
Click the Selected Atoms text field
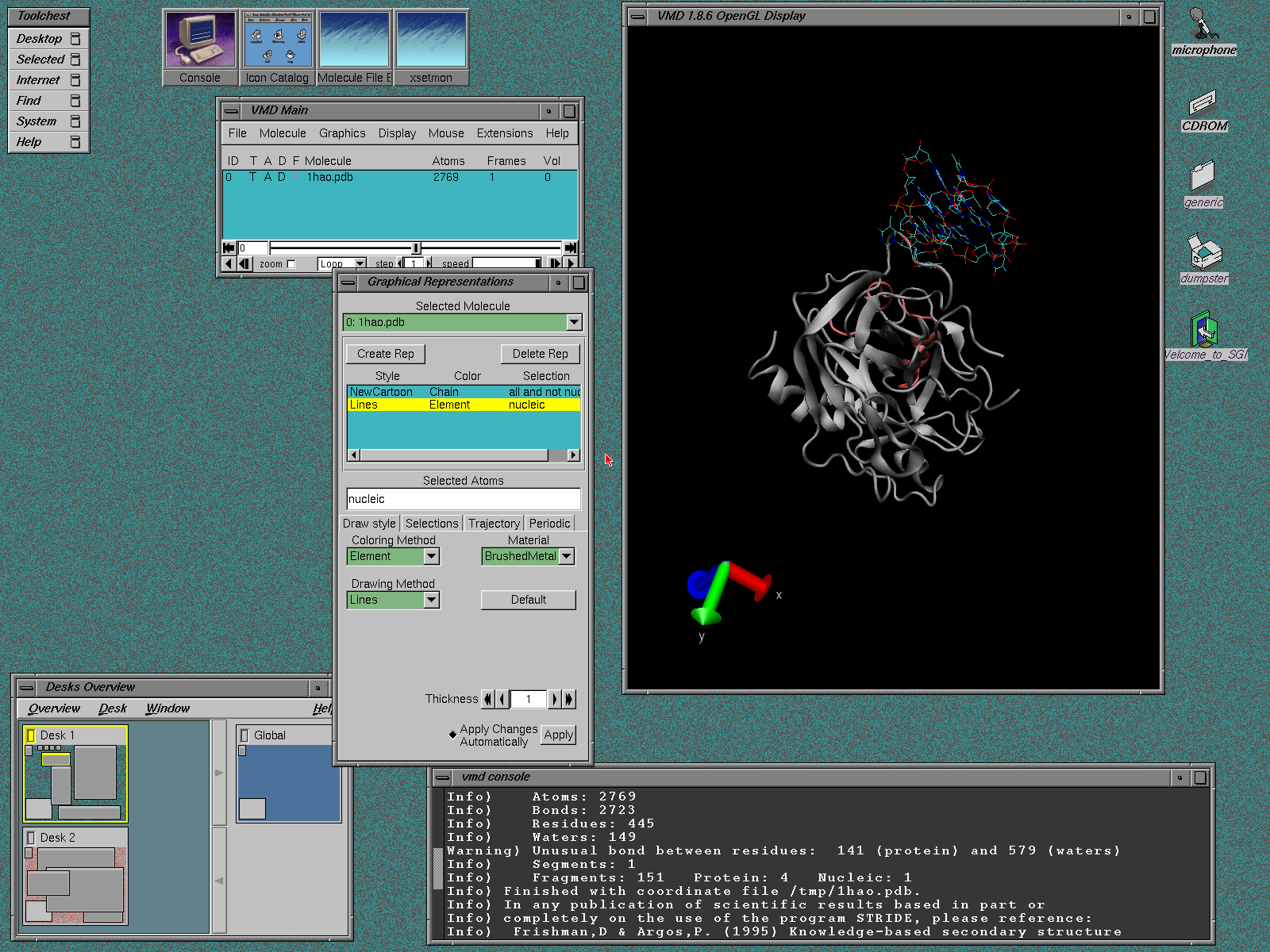click(x=463, y=499)
